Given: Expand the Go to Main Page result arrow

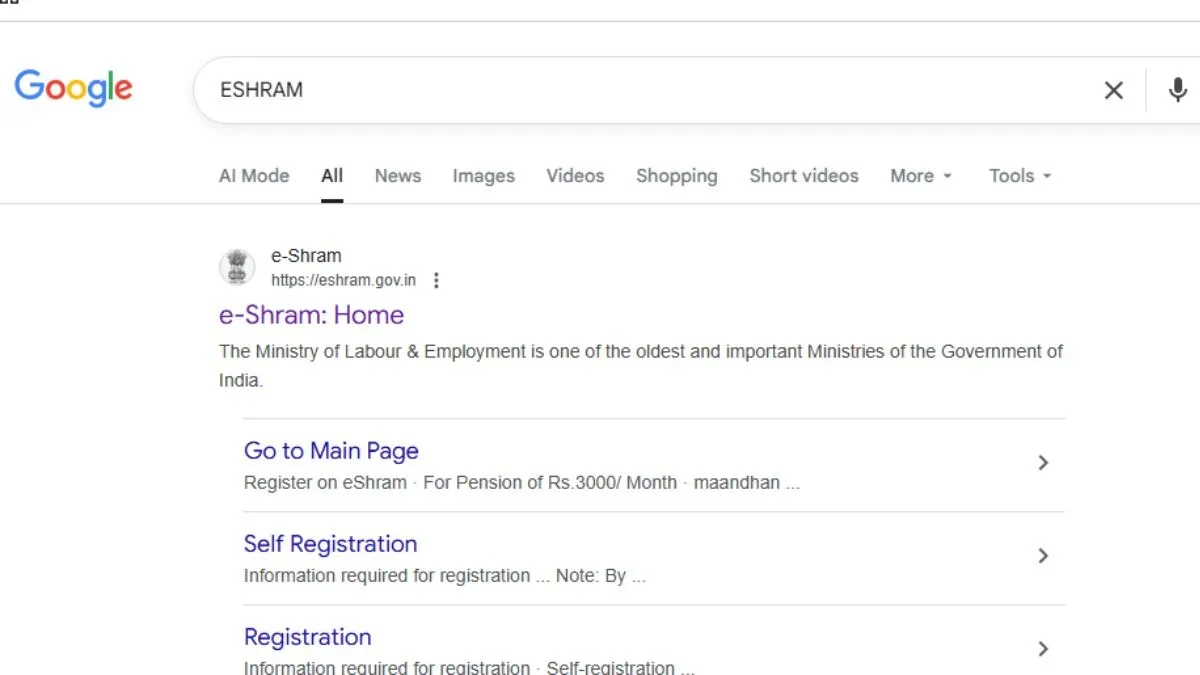Looking at the screenshot, I should [1043, 463].
